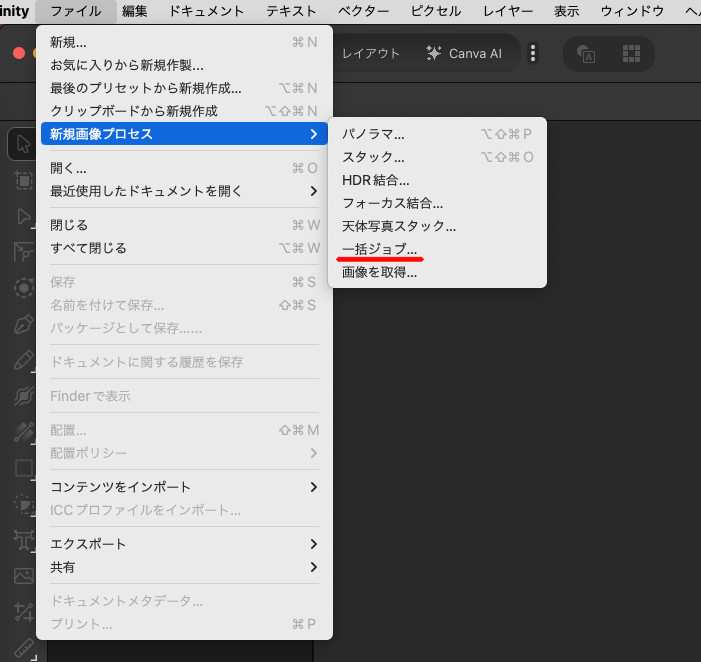The height and width of the screenshot is (662, 701).
Task: Click the Canva AI sparkle icon
Action: 433,53
